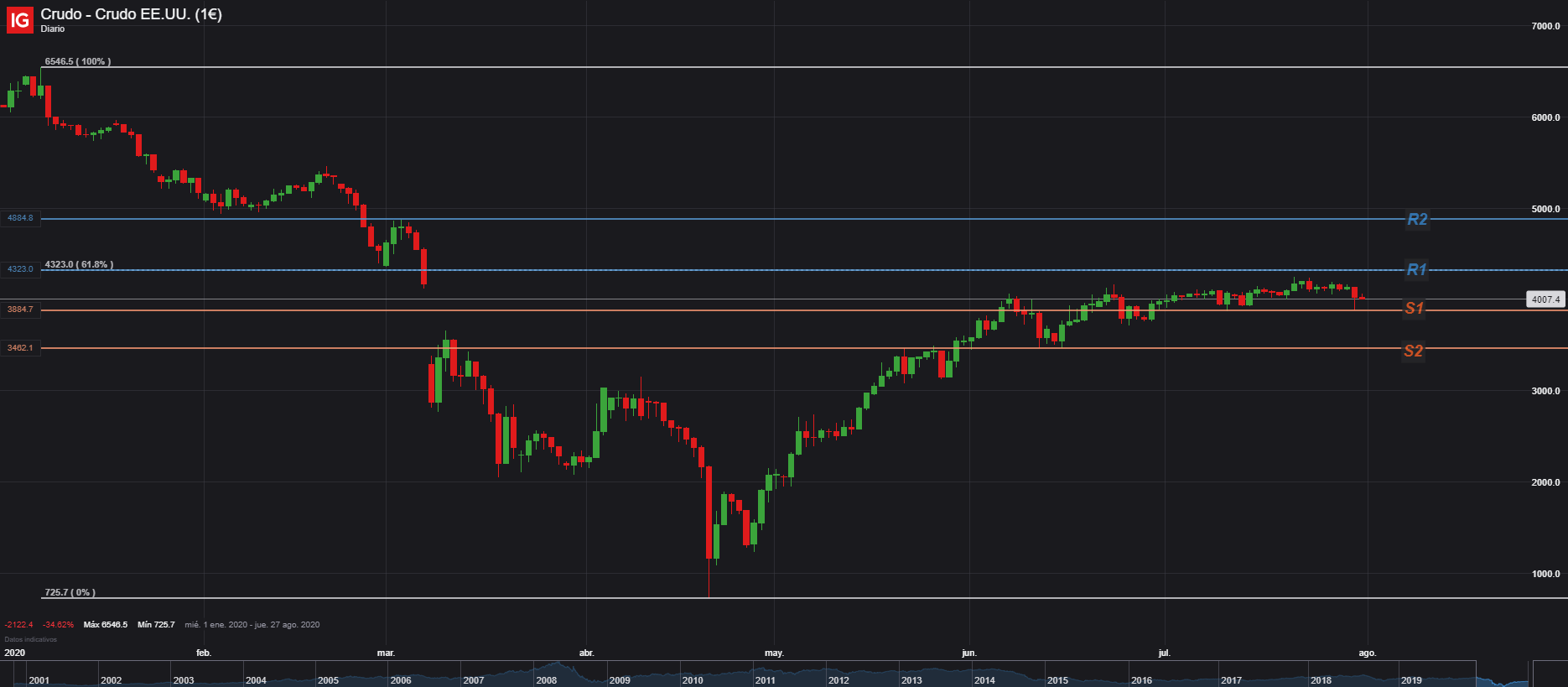Viewport: 1568px width, 687px height.
Task: Select the Fibonacci label '725.7 ( 0% )'
Action: pyautogui.click(x=70, y=592)
